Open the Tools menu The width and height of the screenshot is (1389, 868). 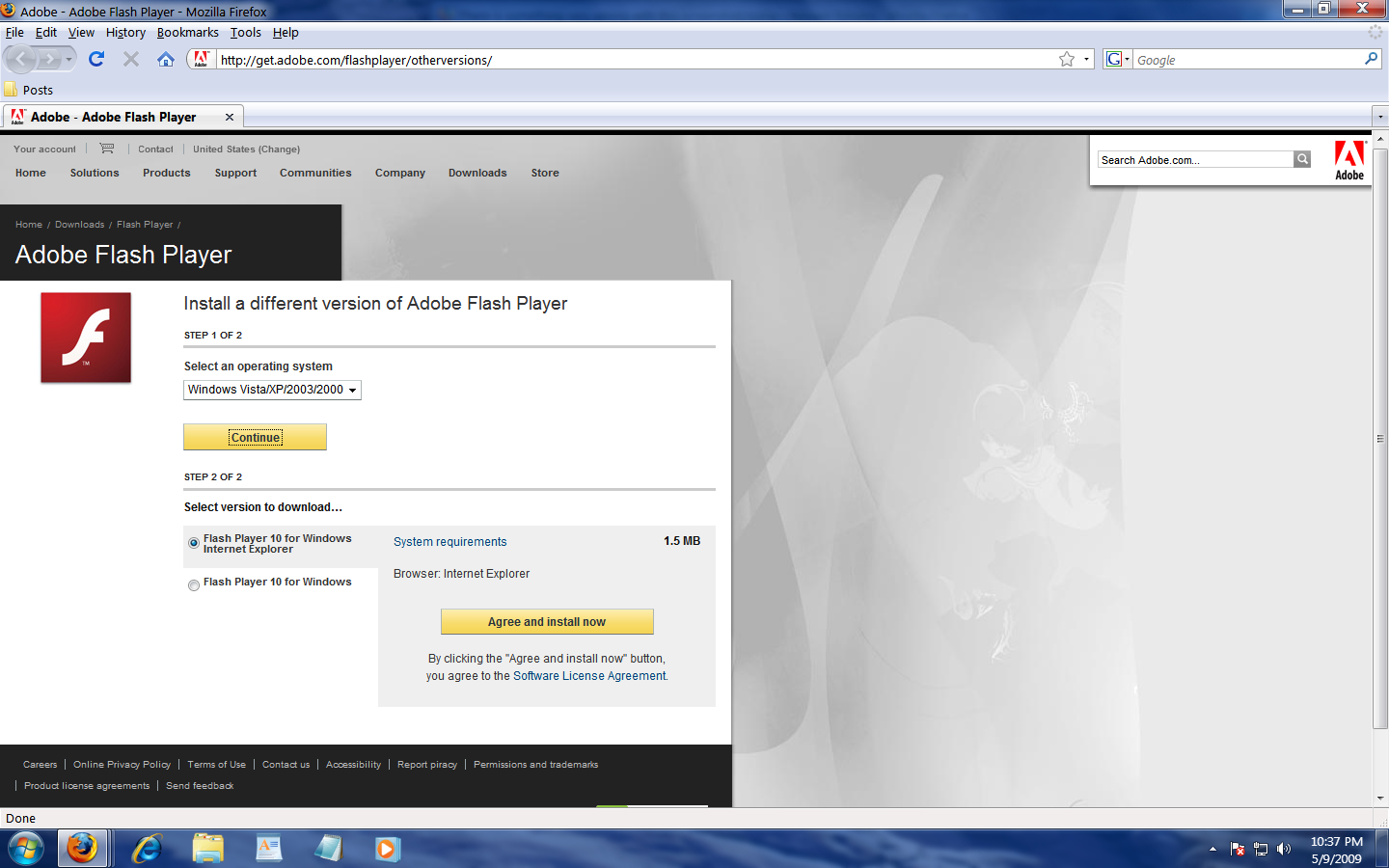(246, 32)
